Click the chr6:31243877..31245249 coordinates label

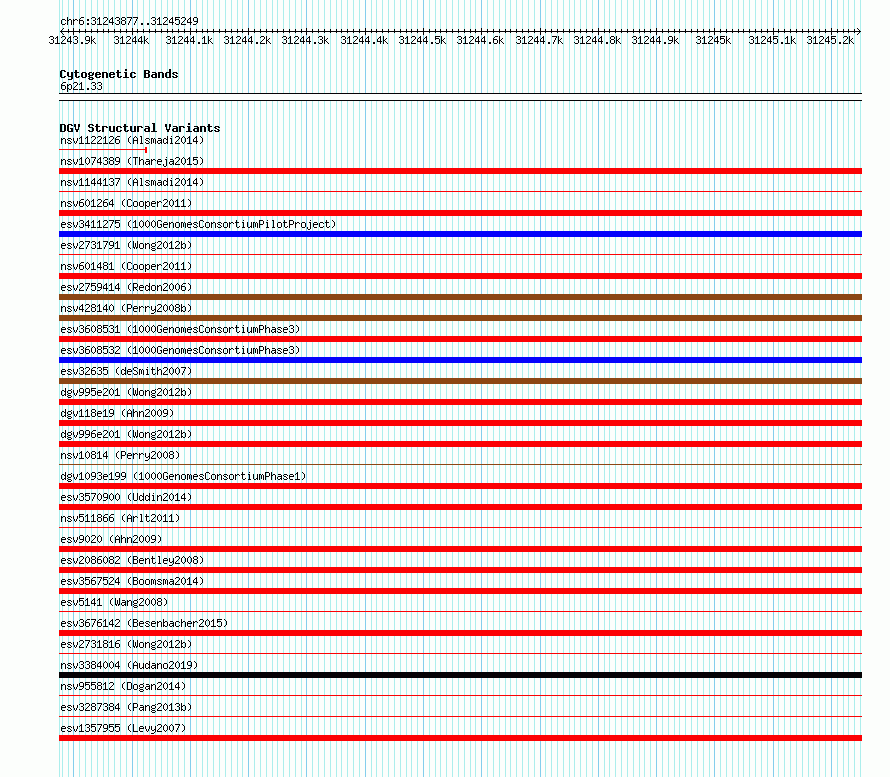129,21
